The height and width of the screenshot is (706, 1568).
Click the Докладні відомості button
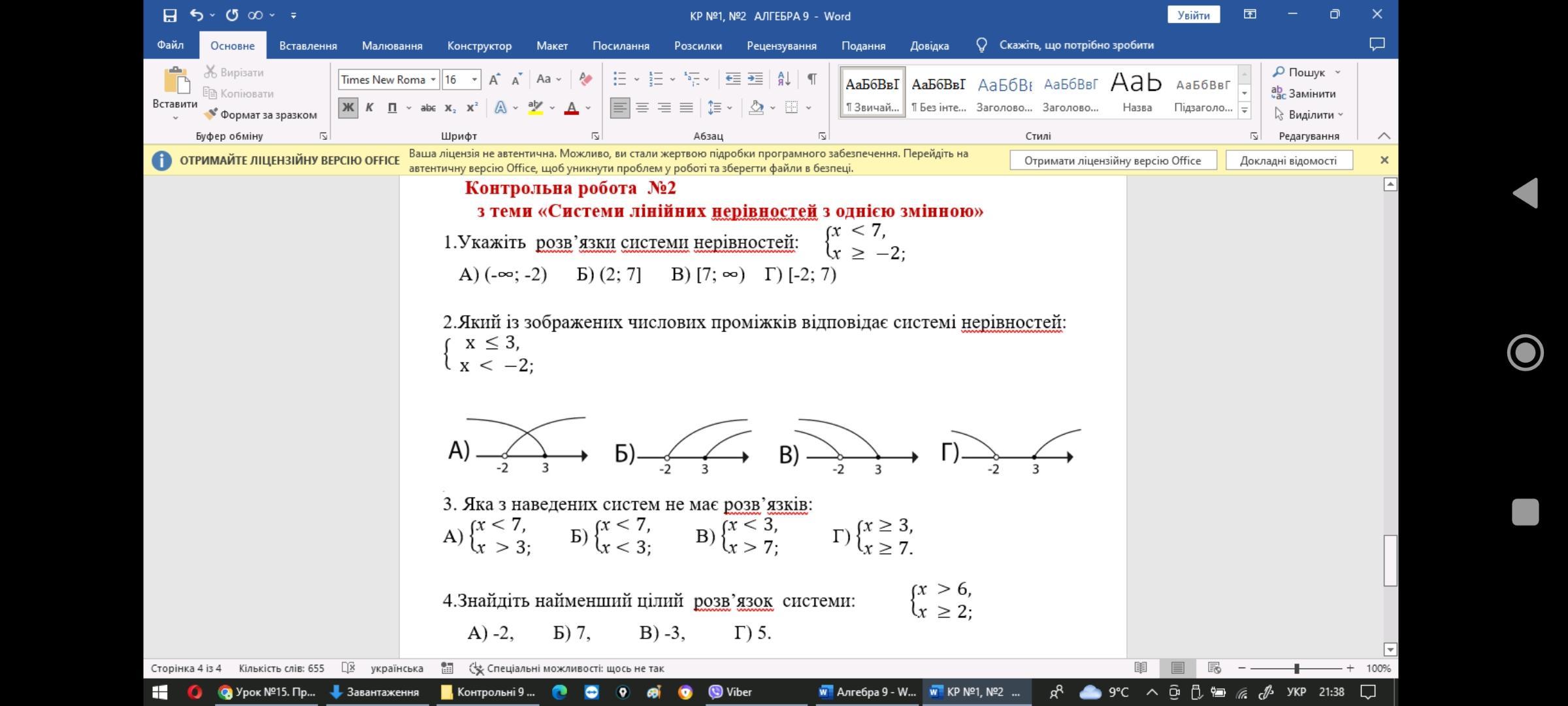(1288, 161)
